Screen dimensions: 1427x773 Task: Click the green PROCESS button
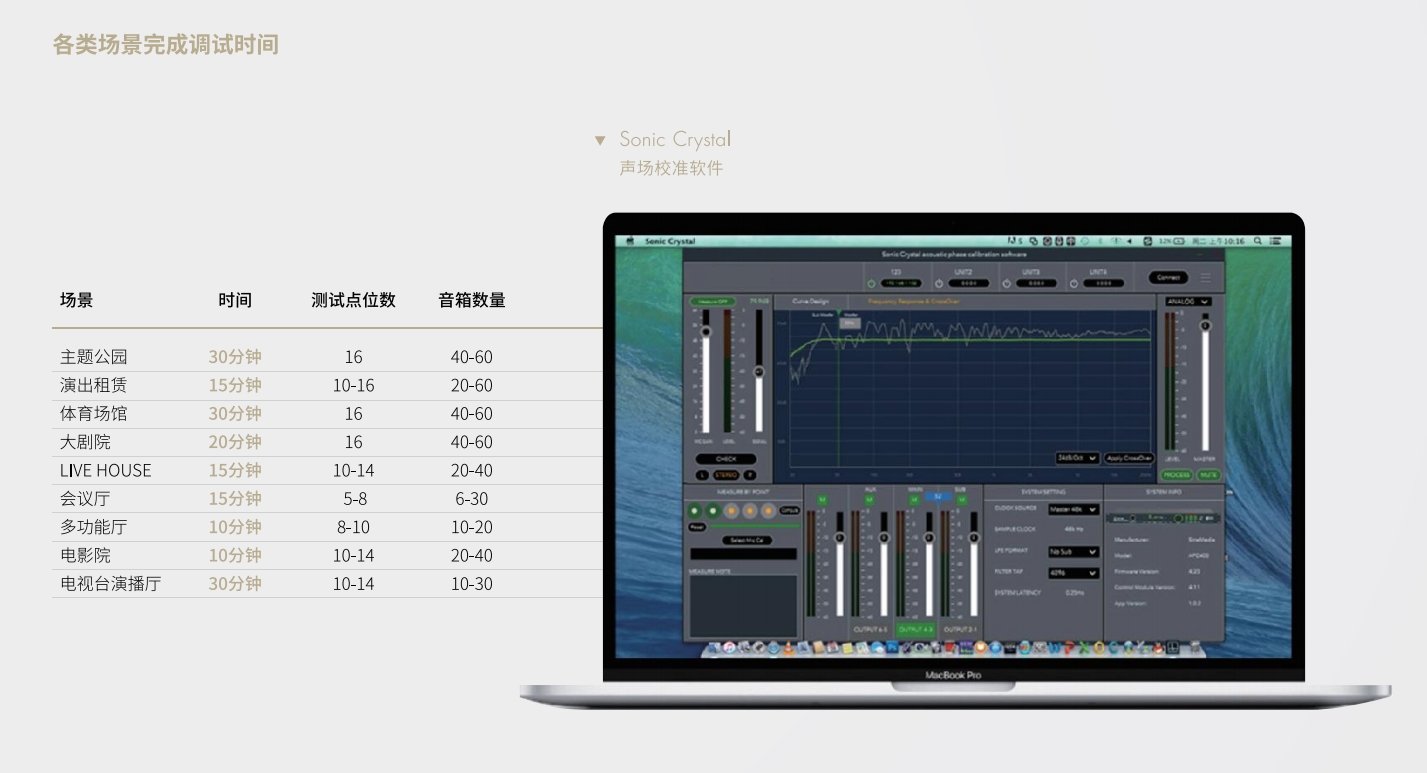point(1177,475)
